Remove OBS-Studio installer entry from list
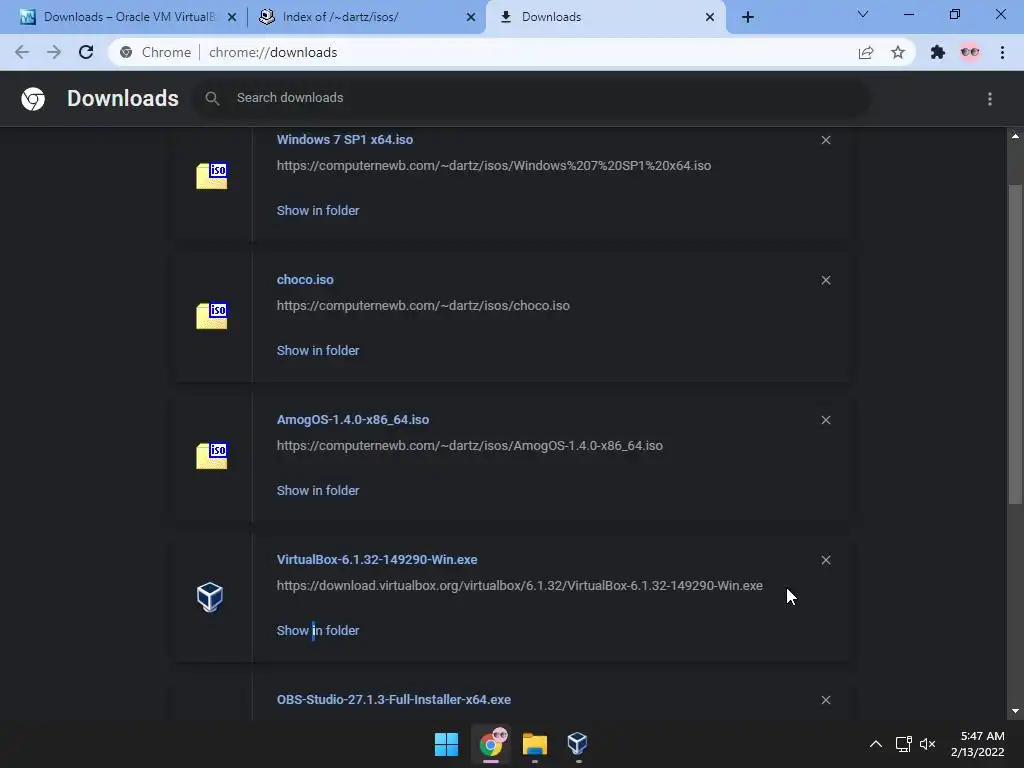Screen dimensions: 1024x768 pos(826,699)
